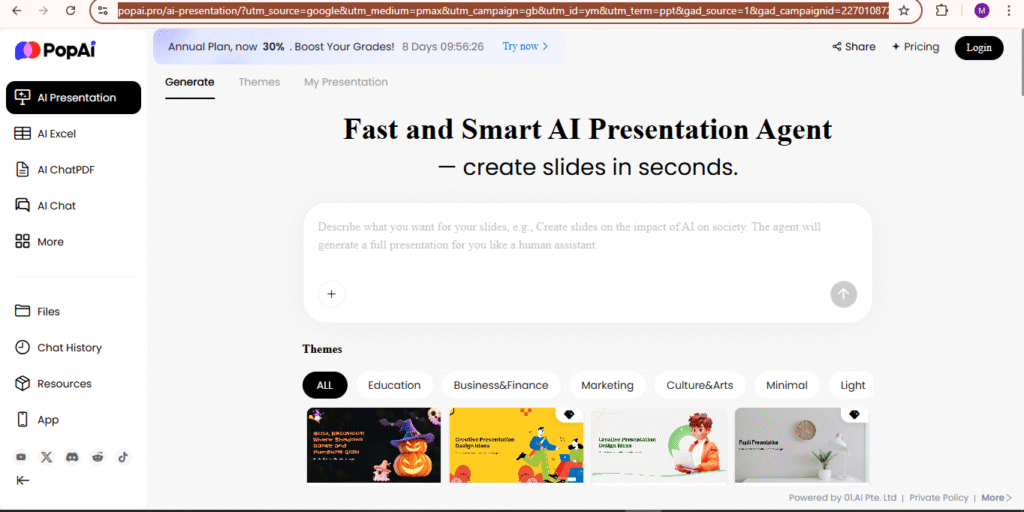Open the Discord community icon
The width and height of the screenshot is (1024, 512).
(x=72, y=457)
